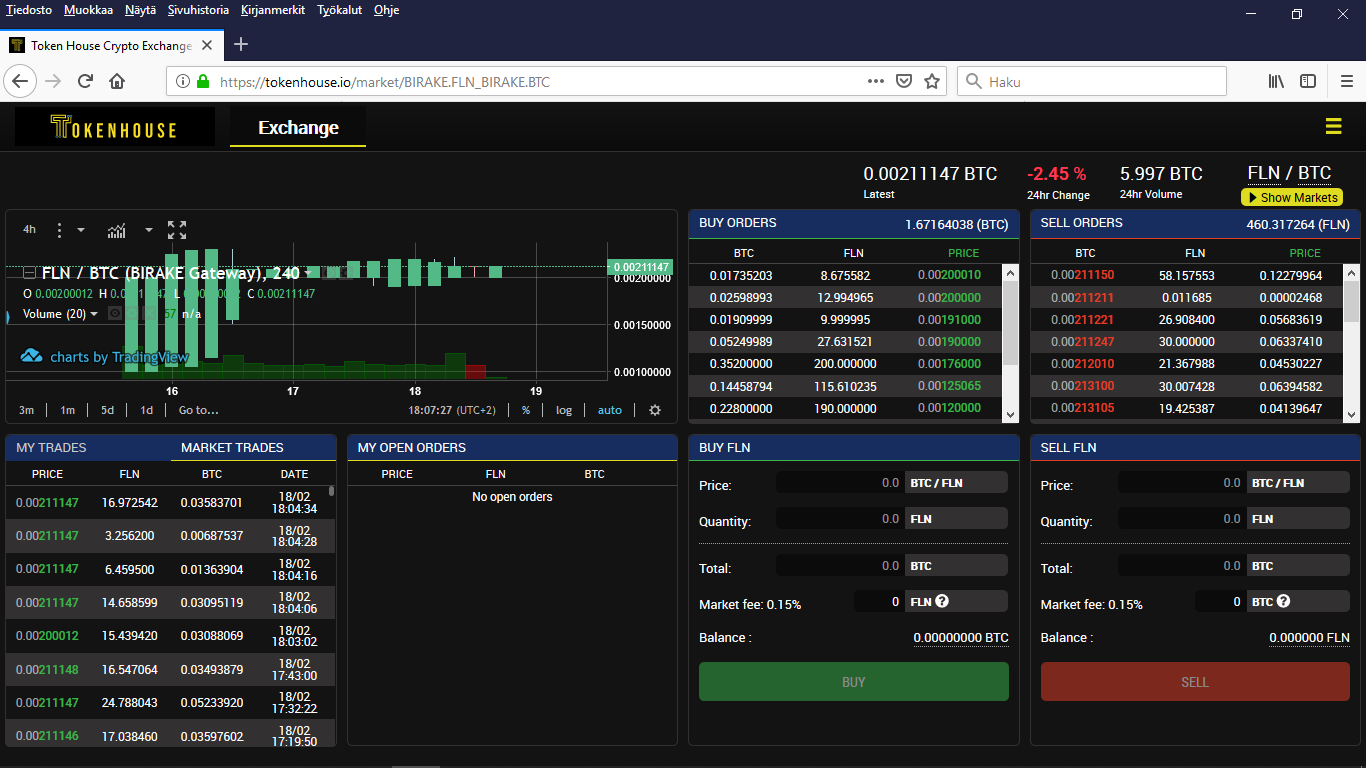Click the TokenHouse logo
1366x768 pixels.
(115, 127)
